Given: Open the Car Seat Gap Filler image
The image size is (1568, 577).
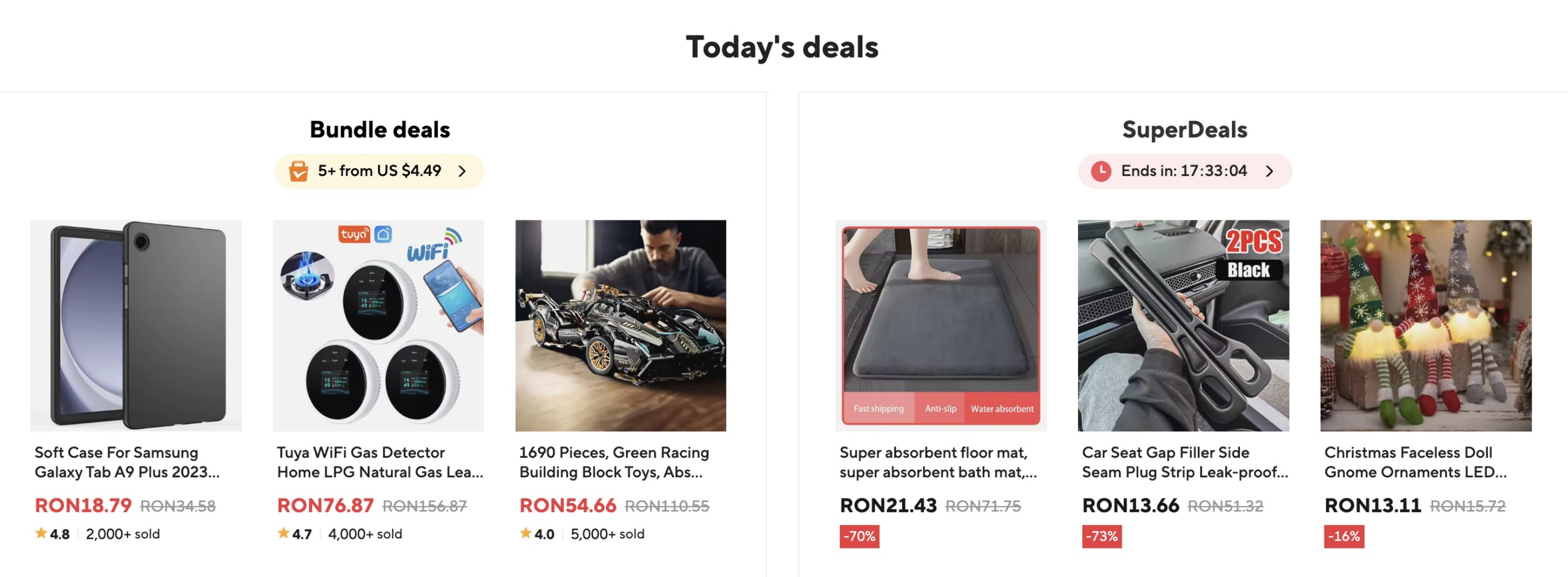Looking at the screenshot, I should (1183, 326).
